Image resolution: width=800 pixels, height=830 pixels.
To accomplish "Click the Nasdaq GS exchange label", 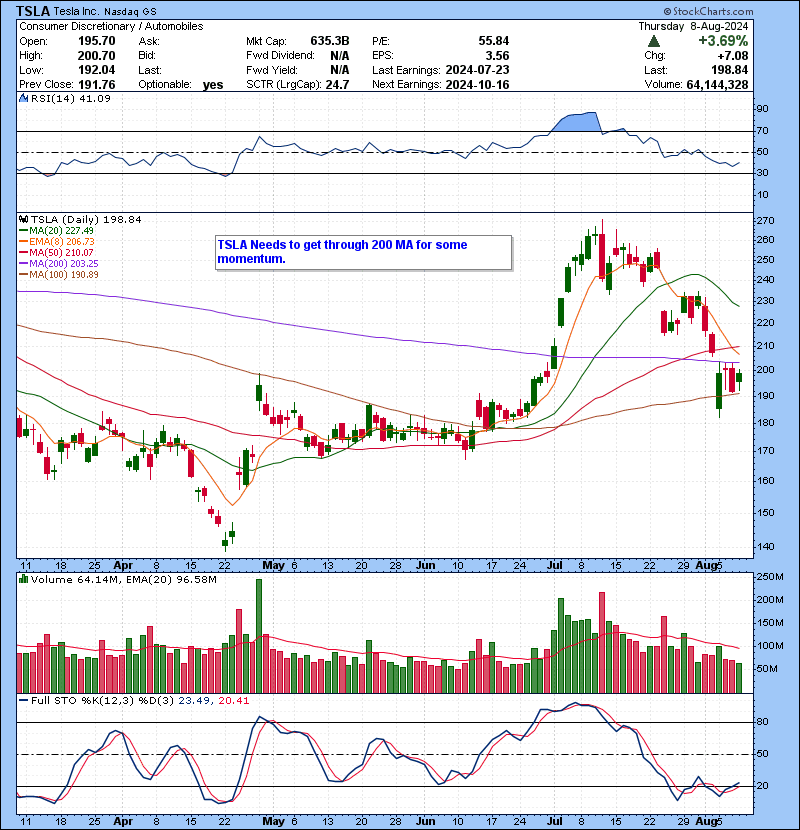I will click(x=130, y=12).
